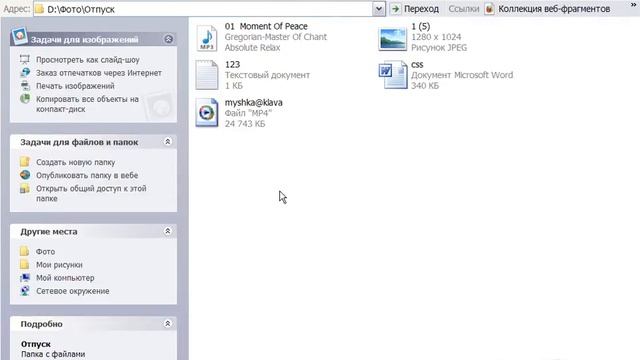Open the address bar dropdown arrow
This screenshot has width=640, height=360.
click(x=379, y=9)
